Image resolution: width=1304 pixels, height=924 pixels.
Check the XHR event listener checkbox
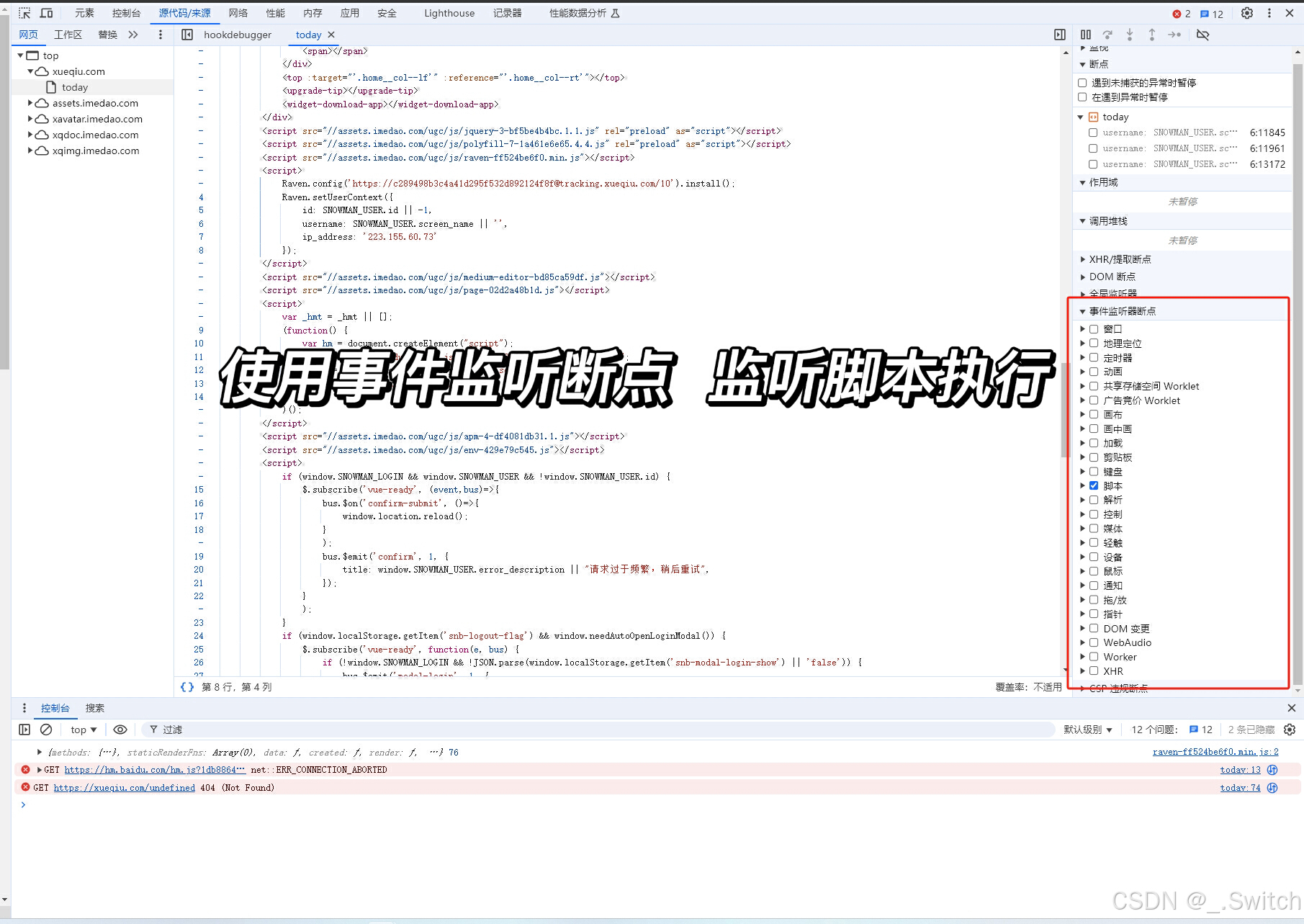[x=1094, y=670]
